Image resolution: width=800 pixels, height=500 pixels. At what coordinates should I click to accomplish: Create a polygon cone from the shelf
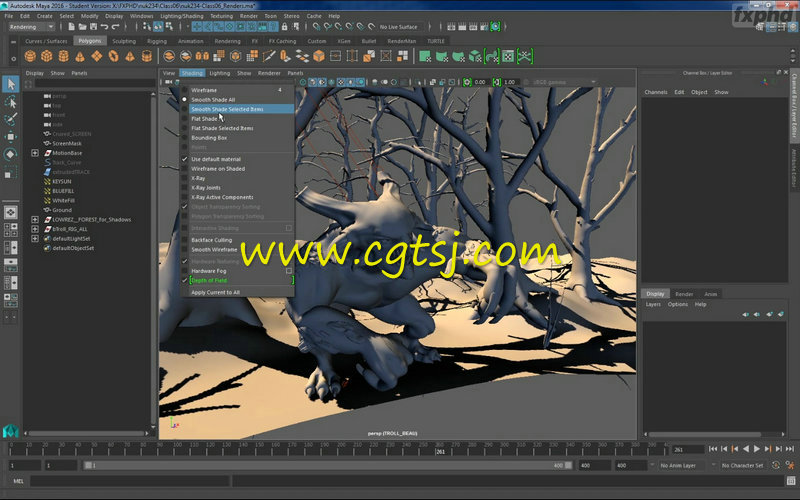point(80,56)
